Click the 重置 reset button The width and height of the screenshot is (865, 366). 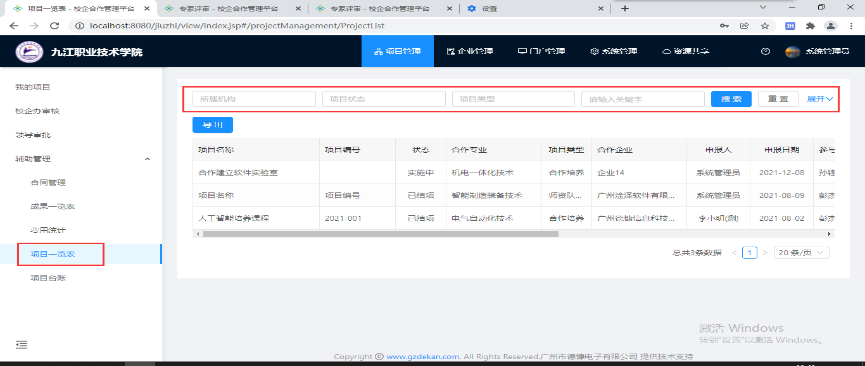pyautogui.click(x=778, y=99)
